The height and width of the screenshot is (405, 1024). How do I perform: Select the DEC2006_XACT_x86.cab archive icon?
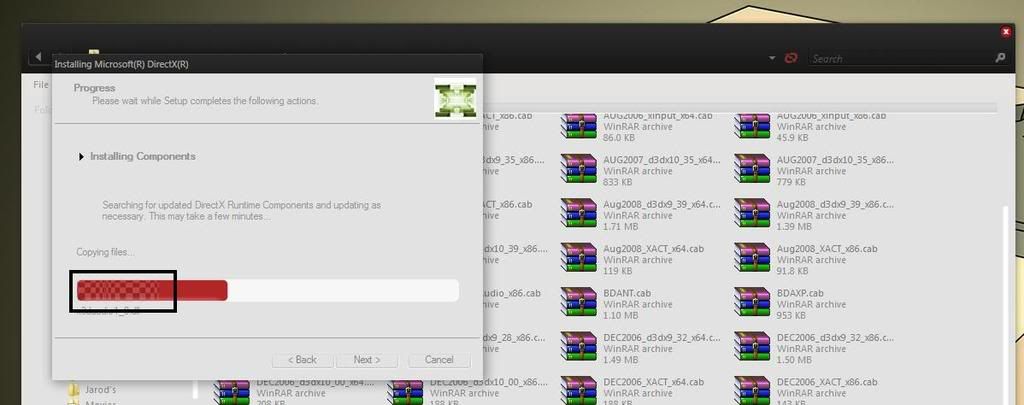(x=752, y=390)
